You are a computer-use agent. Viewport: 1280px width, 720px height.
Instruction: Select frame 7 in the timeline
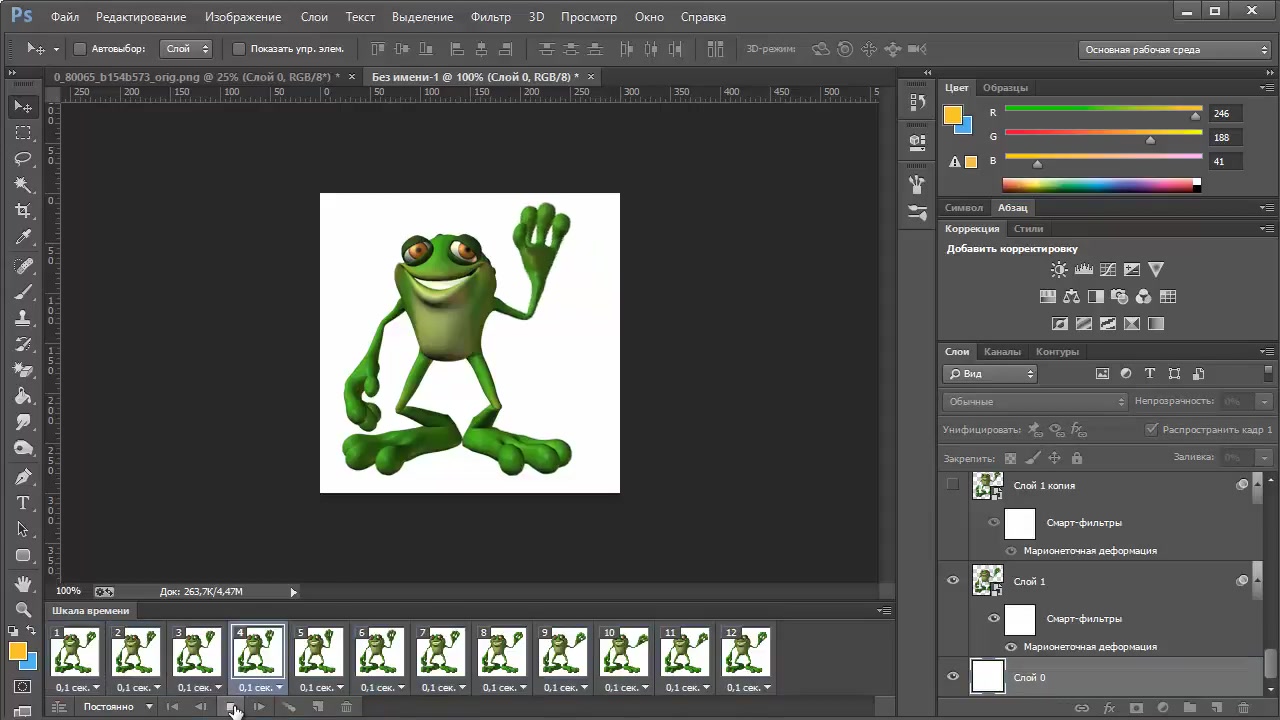(x=441, y=652)
